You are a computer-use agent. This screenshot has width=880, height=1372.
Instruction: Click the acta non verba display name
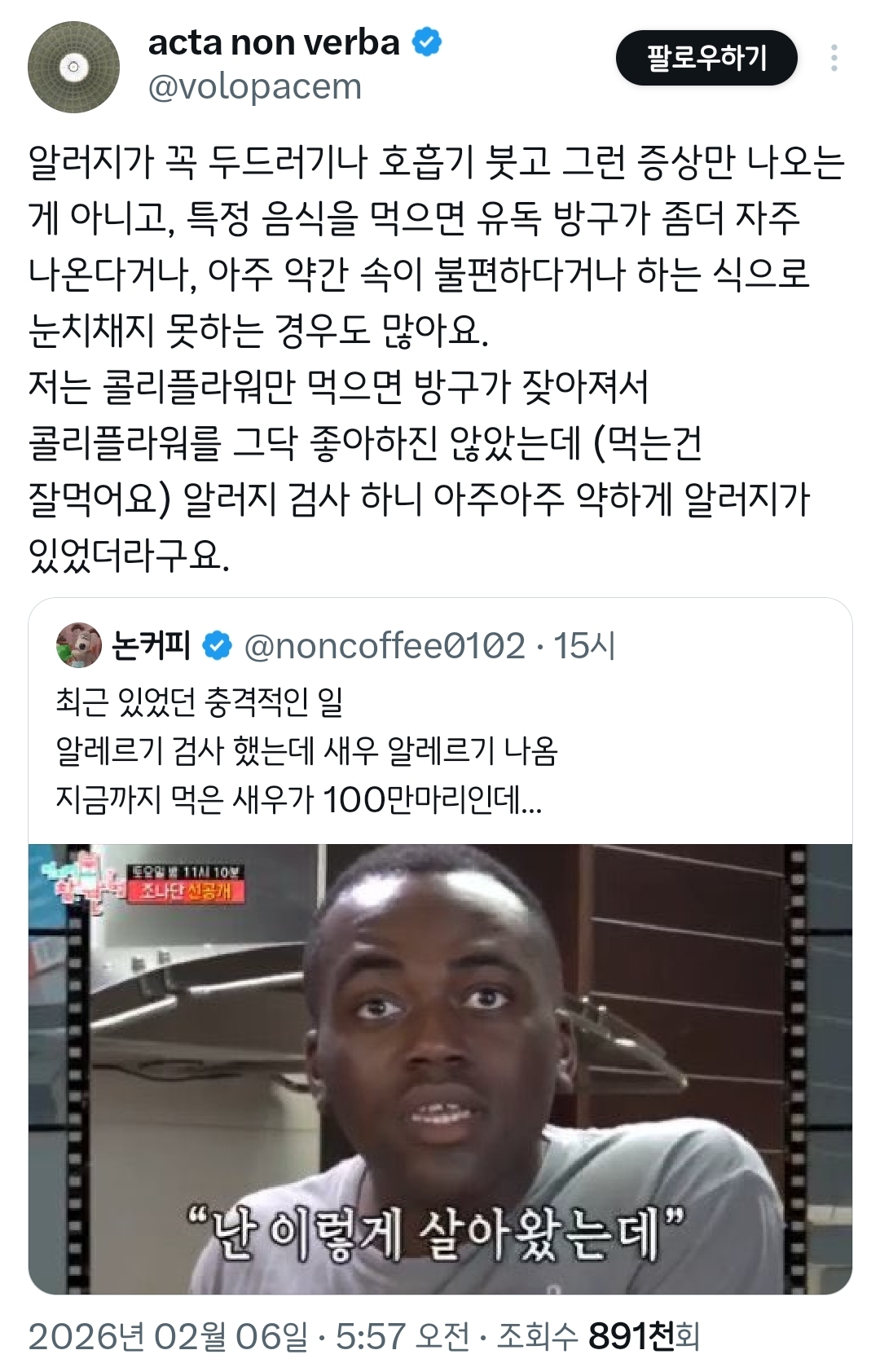(274, 42)
